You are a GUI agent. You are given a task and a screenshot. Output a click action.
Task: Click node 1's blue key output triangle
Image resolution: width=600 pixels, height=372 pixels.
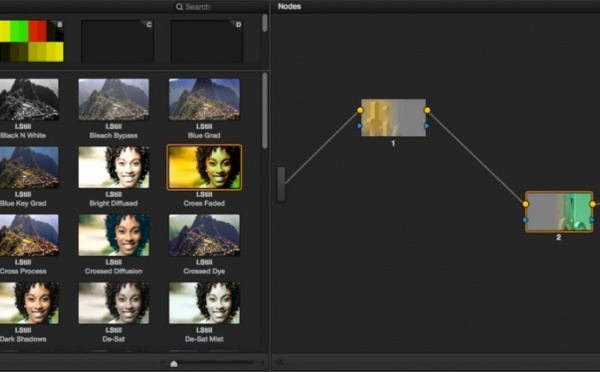click(x=427, y=126)
